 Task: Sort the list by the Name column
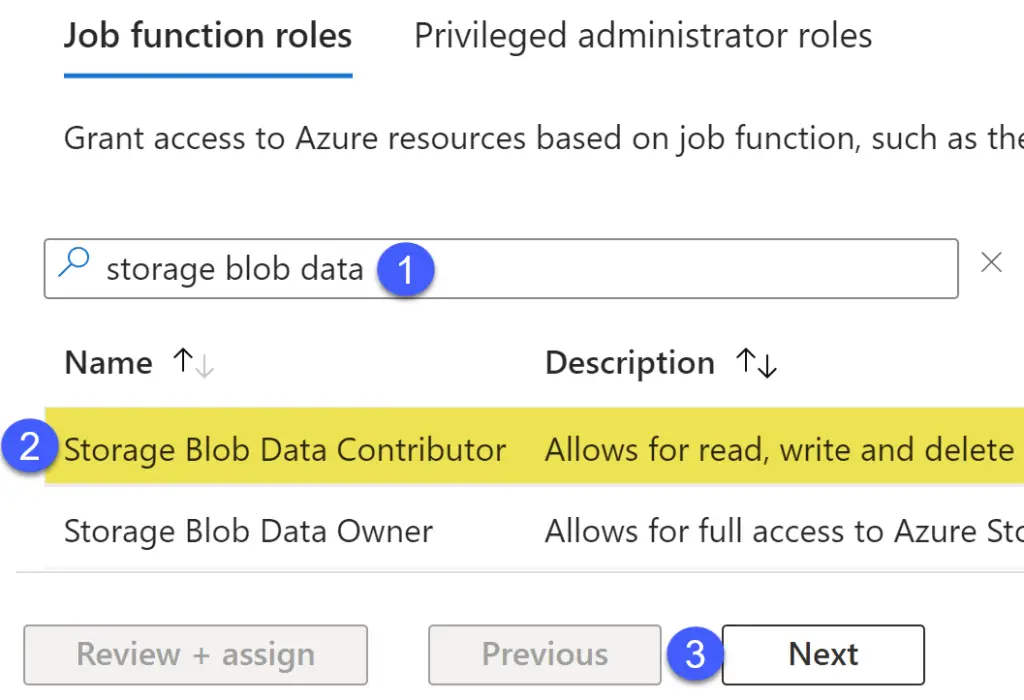108,363
